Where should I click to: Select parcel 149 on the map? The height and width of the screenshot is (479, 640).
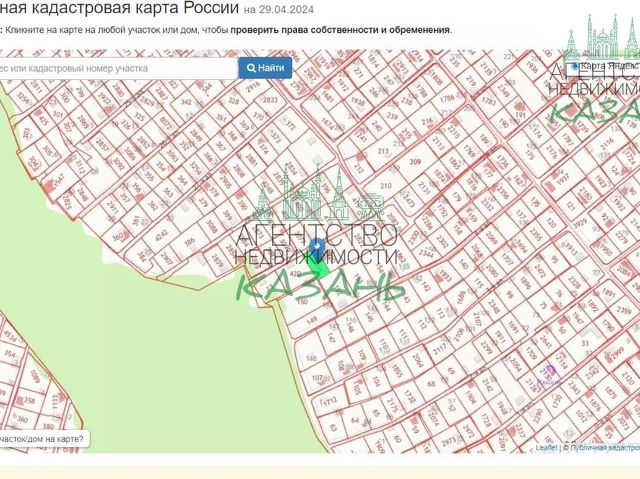[311, 321]
